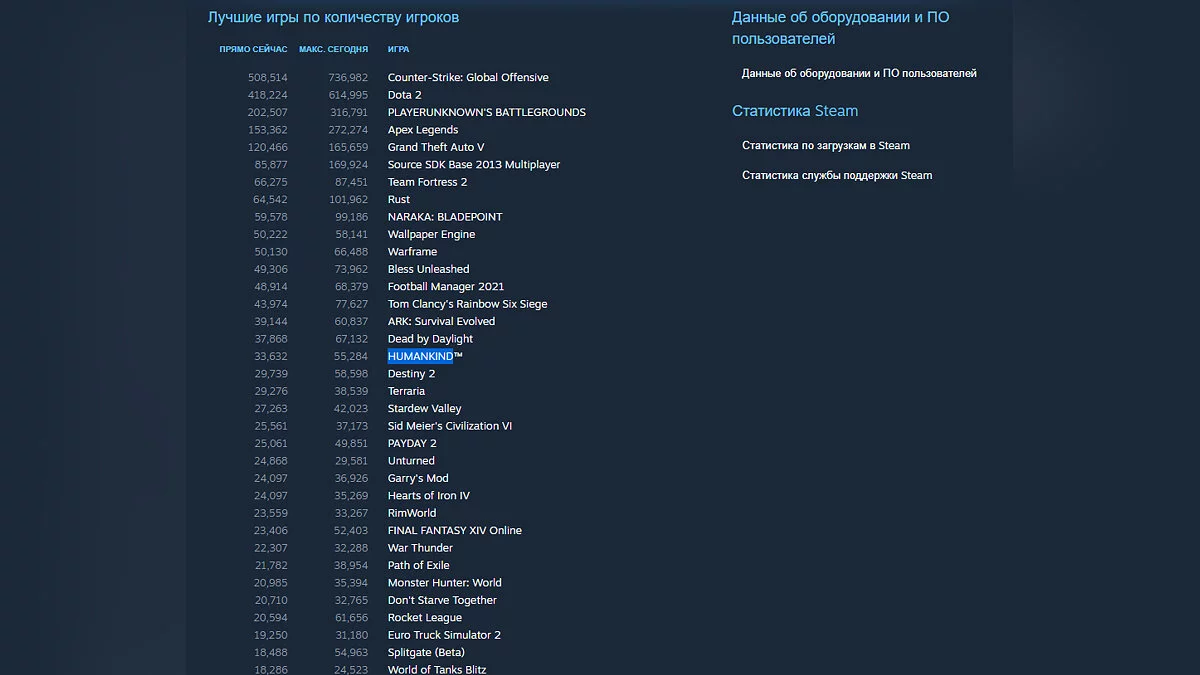Open Dead by Daylight link
The width and height of the screenshot is (1200, 675).
[x=430, y=339]
